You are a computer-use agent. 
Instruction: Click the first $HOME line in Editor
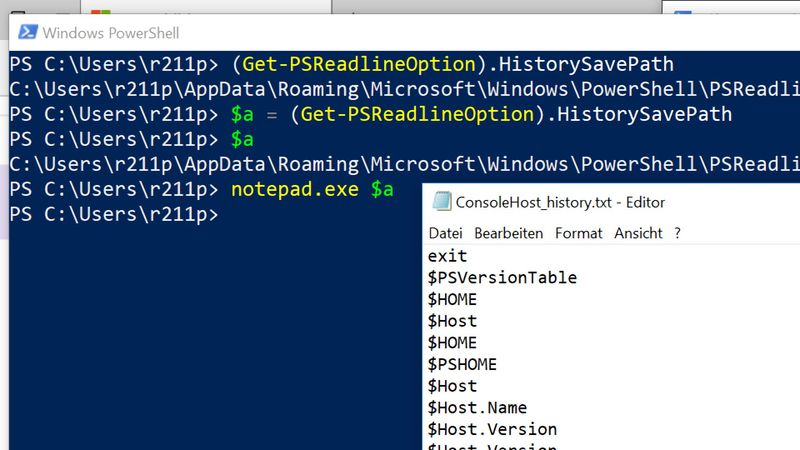tap(452, 299)
